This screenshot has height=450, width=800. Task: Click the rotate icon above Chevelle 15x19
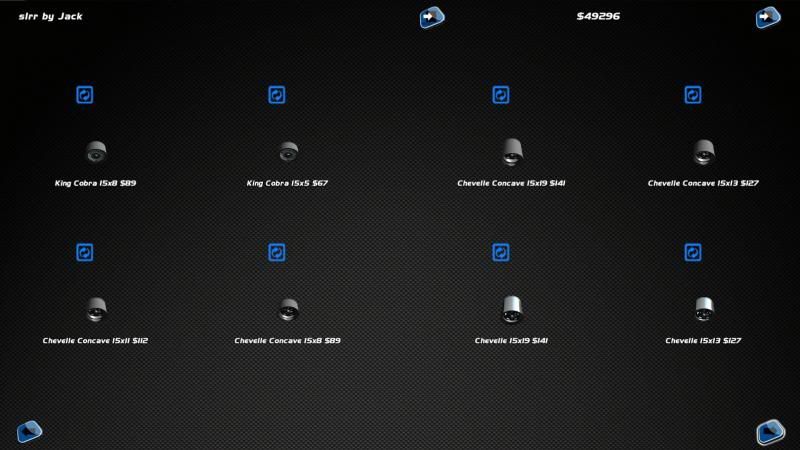pyautogui.click(x=501, y=253)
